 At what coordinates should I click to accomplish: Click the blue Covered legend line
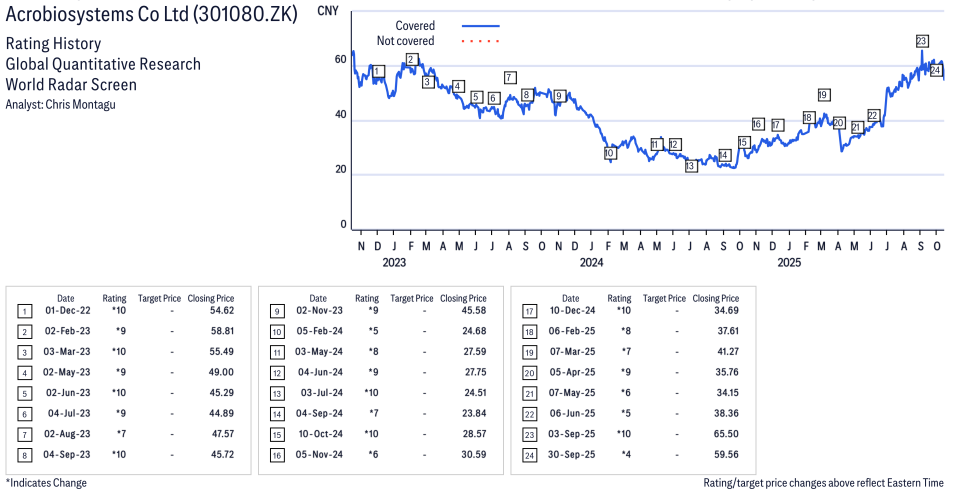(x=481, y=26)
